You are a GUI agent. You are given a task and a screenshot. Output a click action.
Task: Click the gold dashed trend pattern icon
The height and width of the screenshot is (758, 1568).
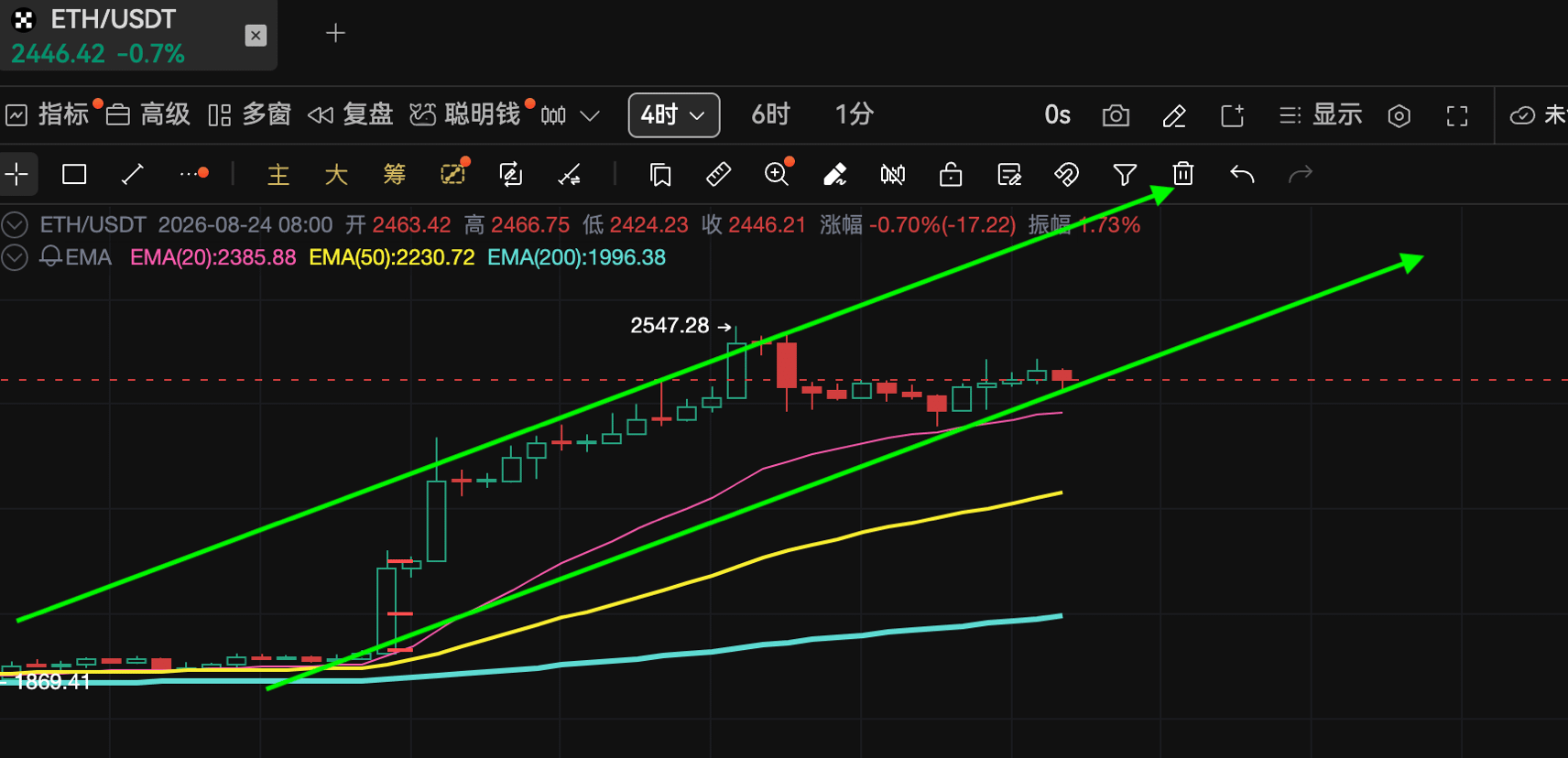coord(453,173)
